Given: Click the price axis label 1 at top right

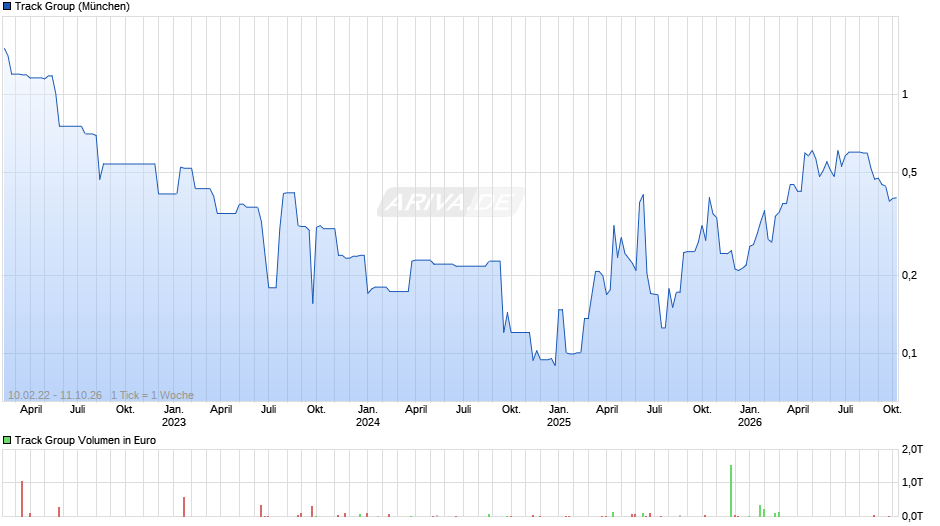Looking at the screenshot, I should (905, 94).
